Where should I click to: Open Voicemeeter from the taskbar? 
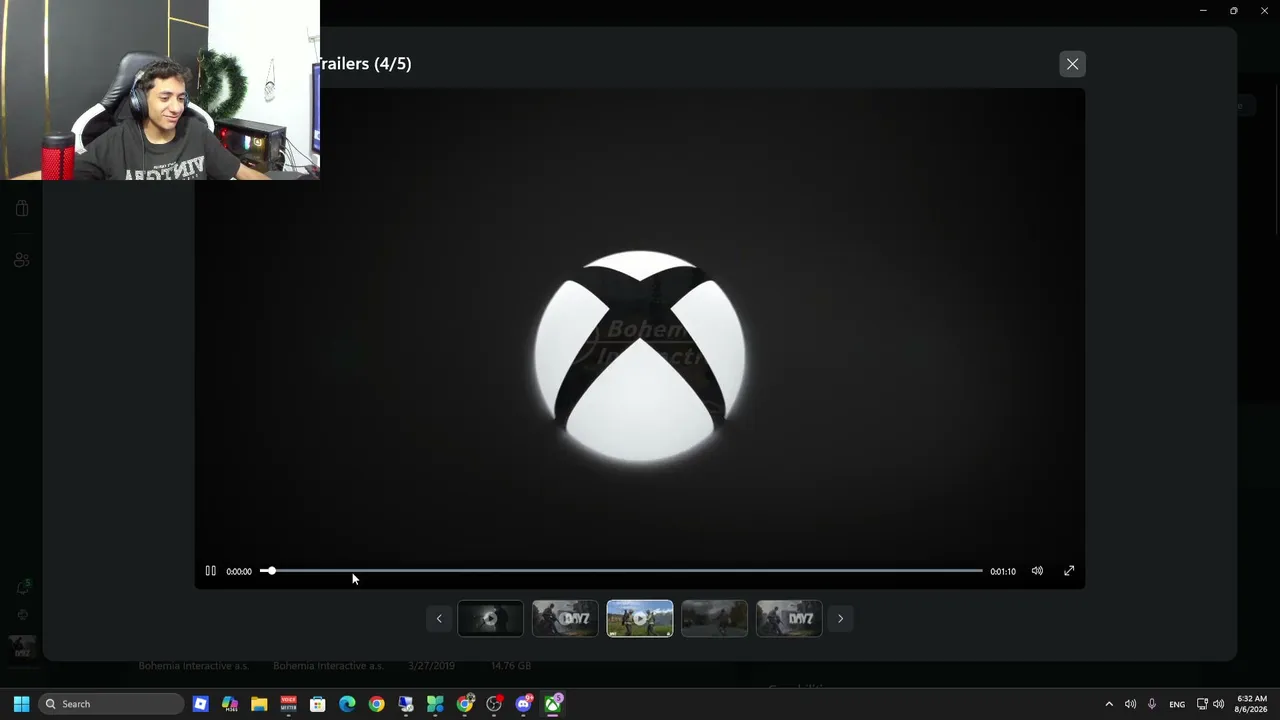pos(288,704)
